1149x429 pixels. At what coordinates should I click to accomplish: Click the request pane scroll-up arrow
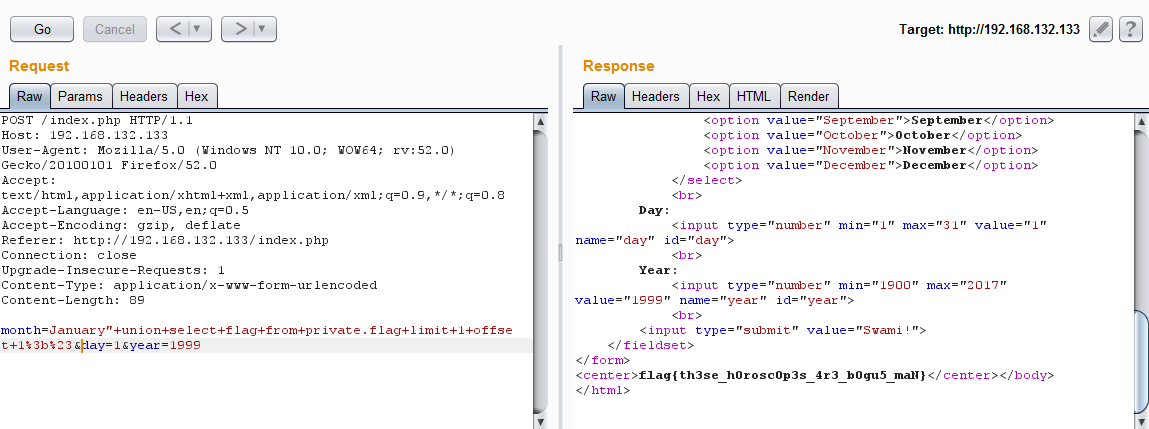point(541,120)
